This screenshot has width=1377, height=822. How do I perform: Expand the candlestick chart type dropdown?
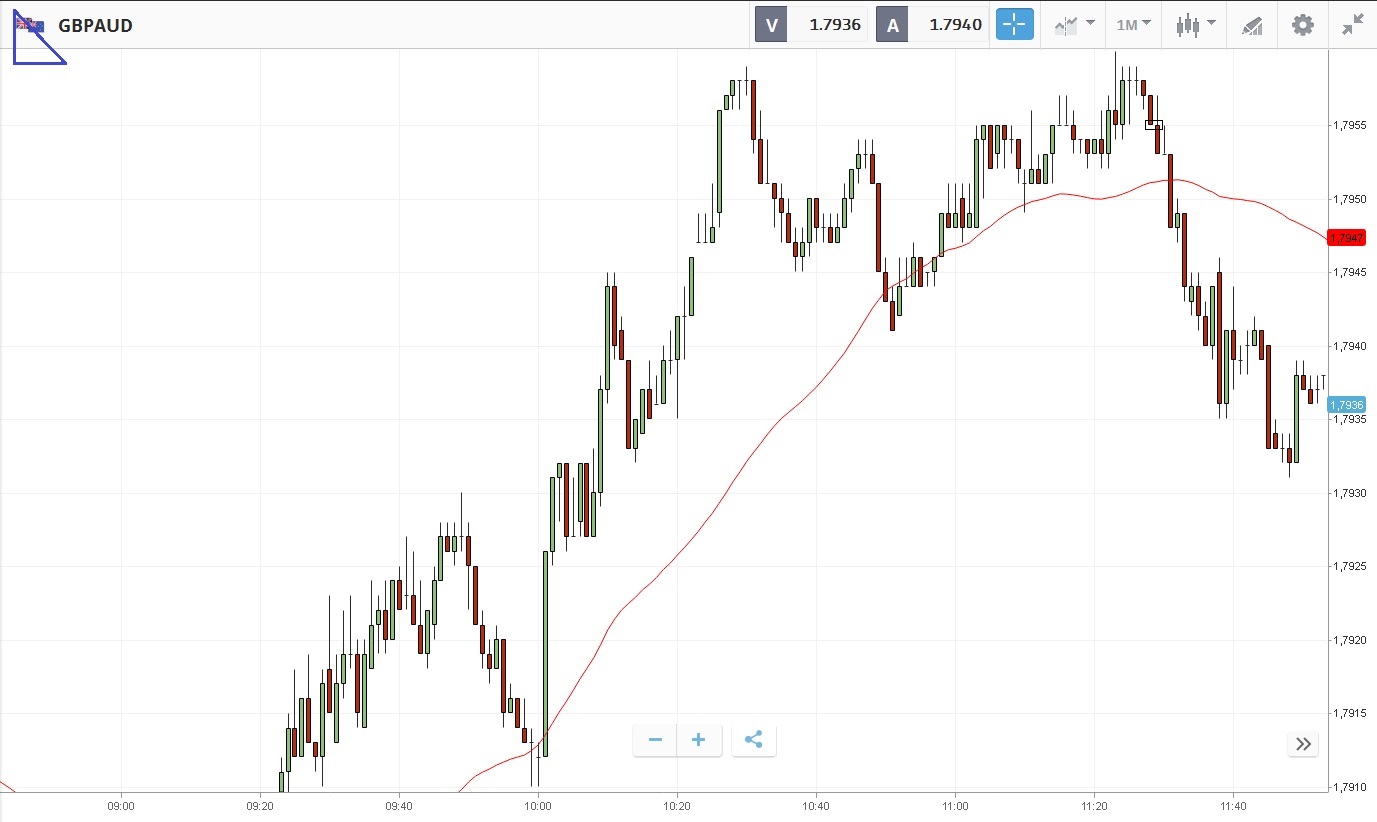click(x=1195, y=25)
